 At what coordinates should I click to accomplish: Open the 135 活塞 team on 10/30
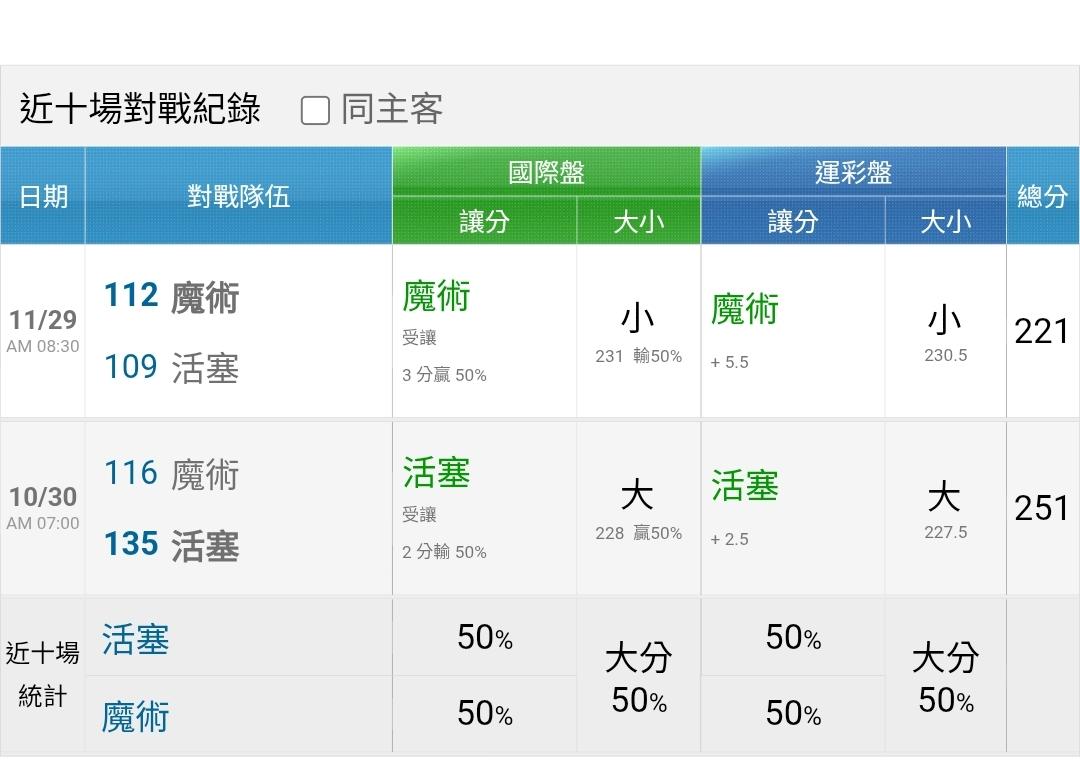171,545
